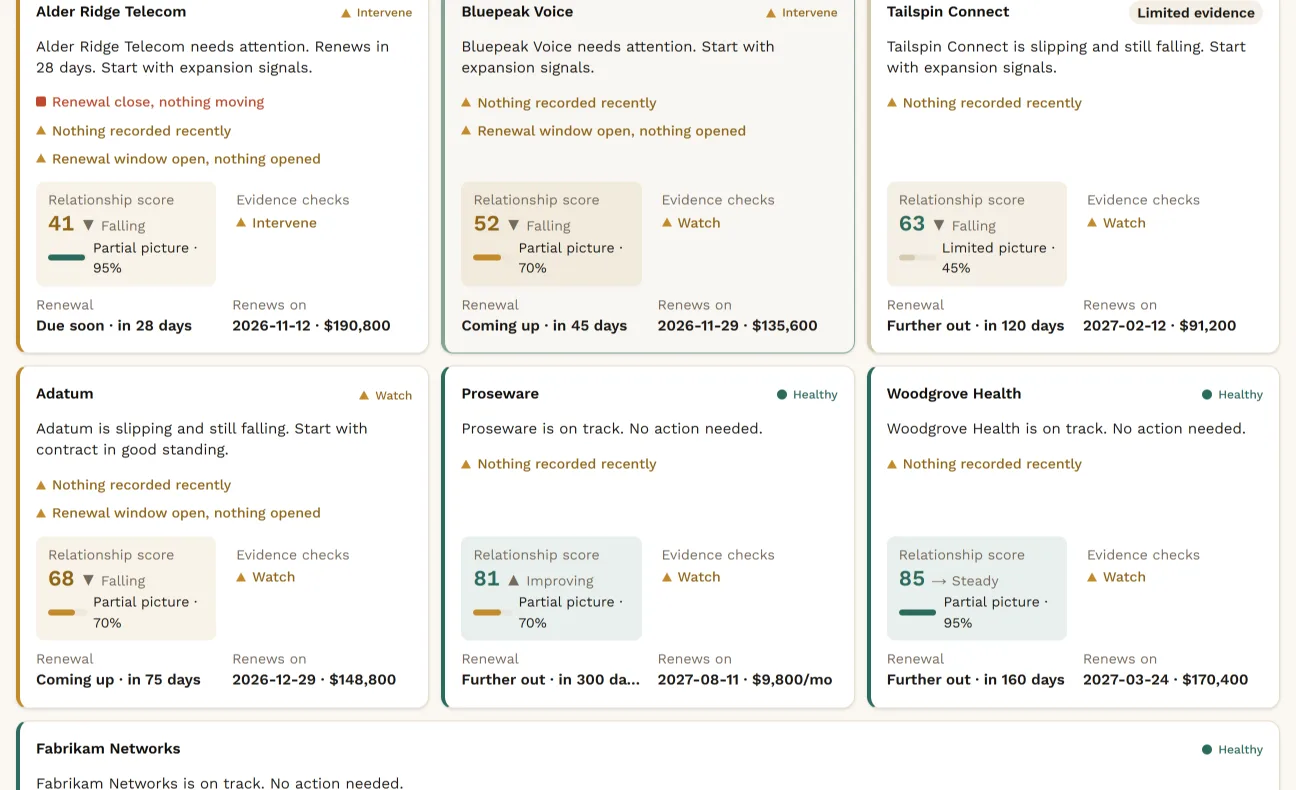Click Proseware's relationship score 81
The image size is (1296, 790).
point(487,578)
